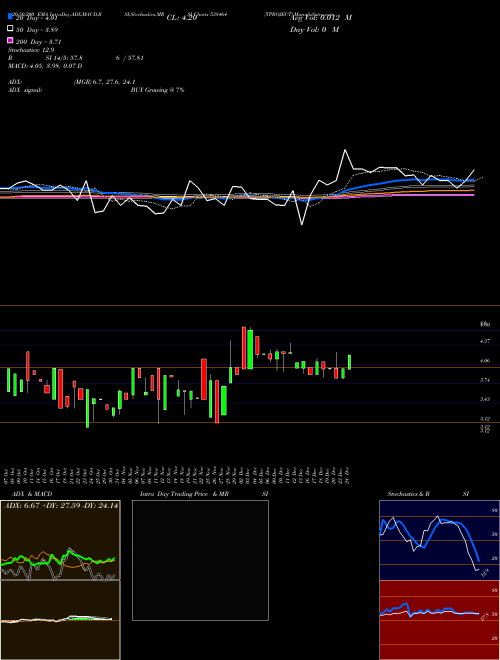Click the 'ADX signal:' label
This screenshot has height=660, width=500.
pos(25,90)
